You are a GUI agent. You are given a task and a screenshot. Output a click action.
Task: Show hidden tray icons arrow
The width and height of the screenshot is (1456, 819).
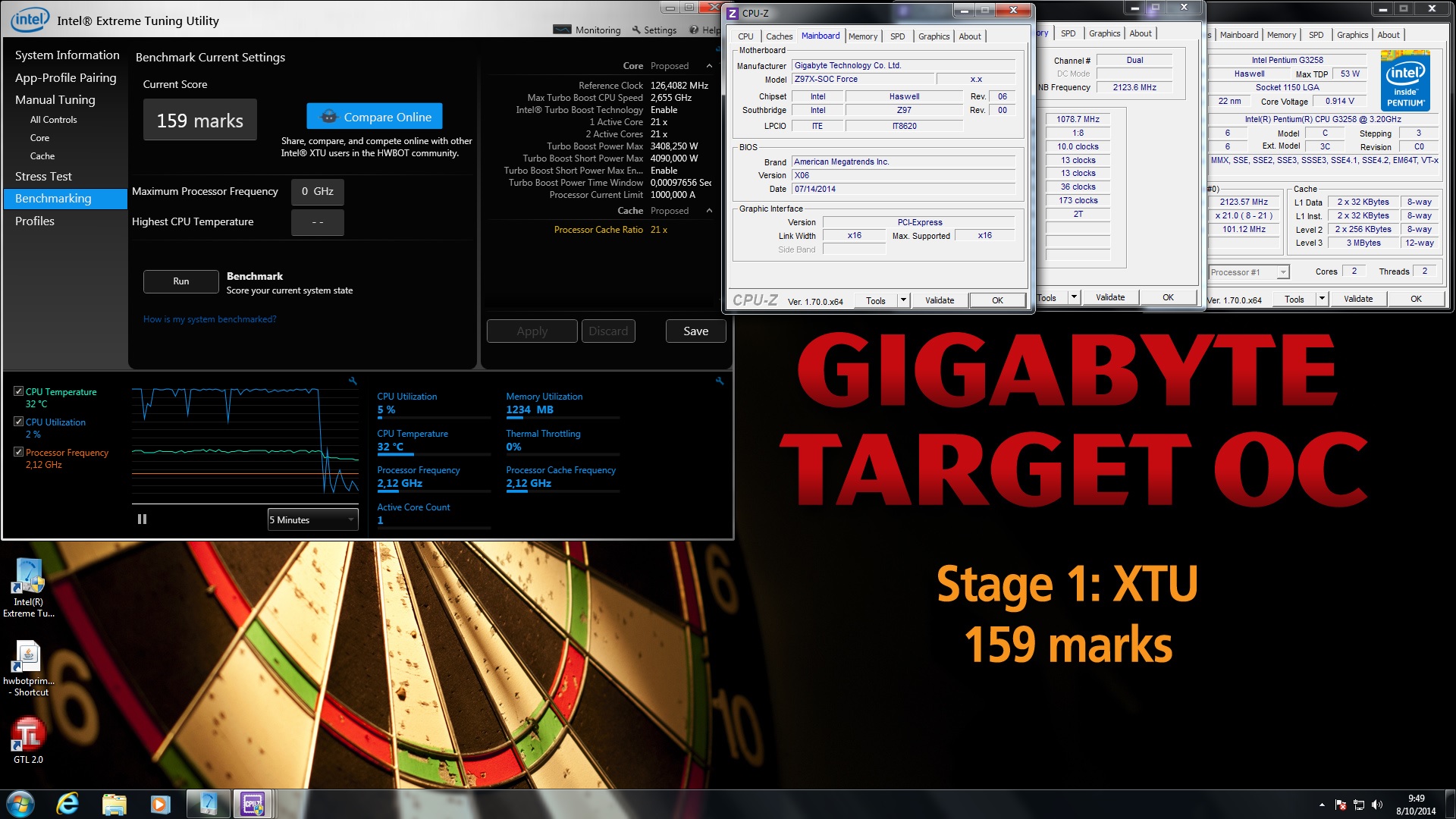coord(1322,805)
